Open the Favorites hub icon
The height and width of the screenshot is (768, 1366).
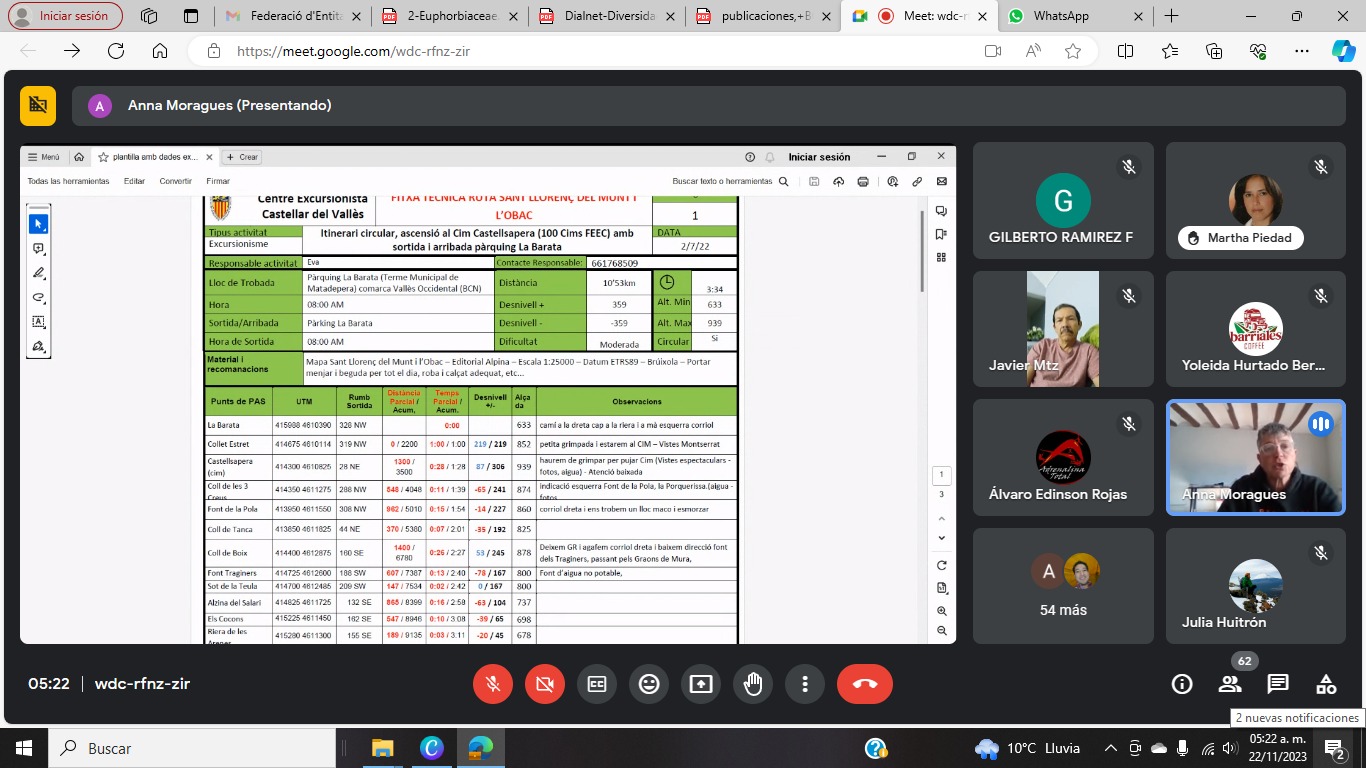(x=1170, y=51)
